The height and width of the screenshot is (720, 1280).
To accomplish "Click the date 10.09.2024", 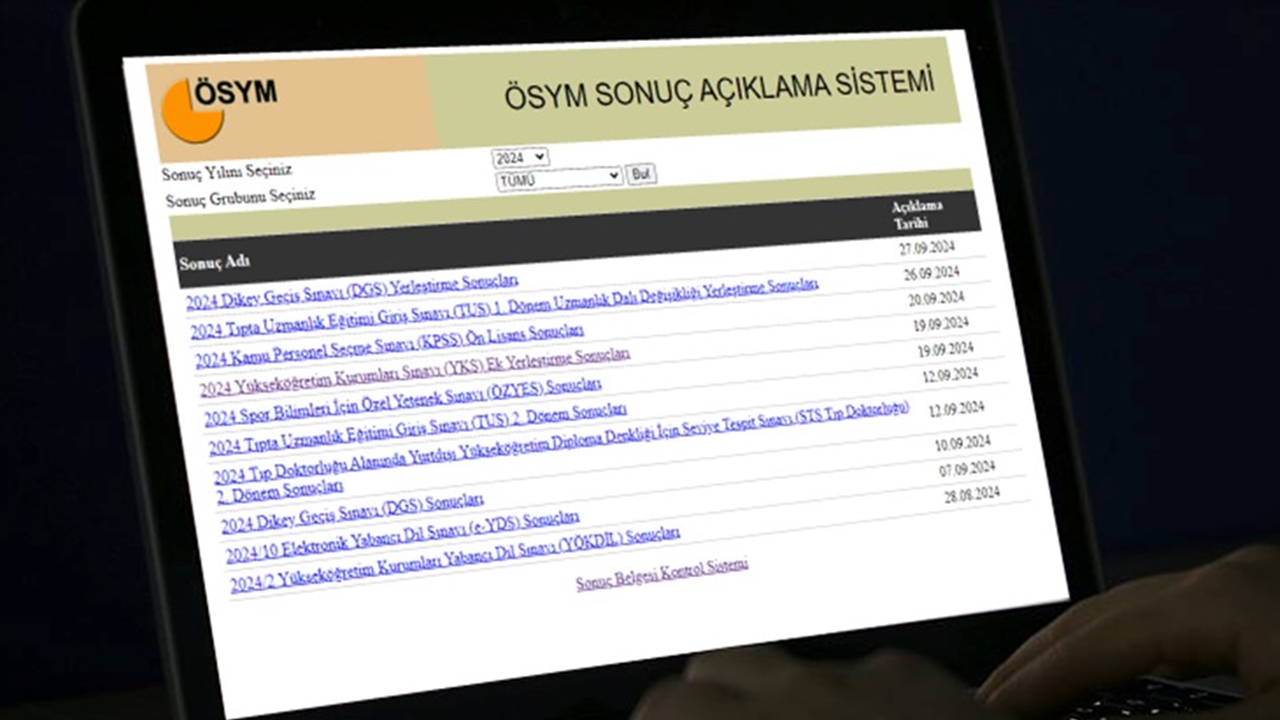I will (962, 444).
